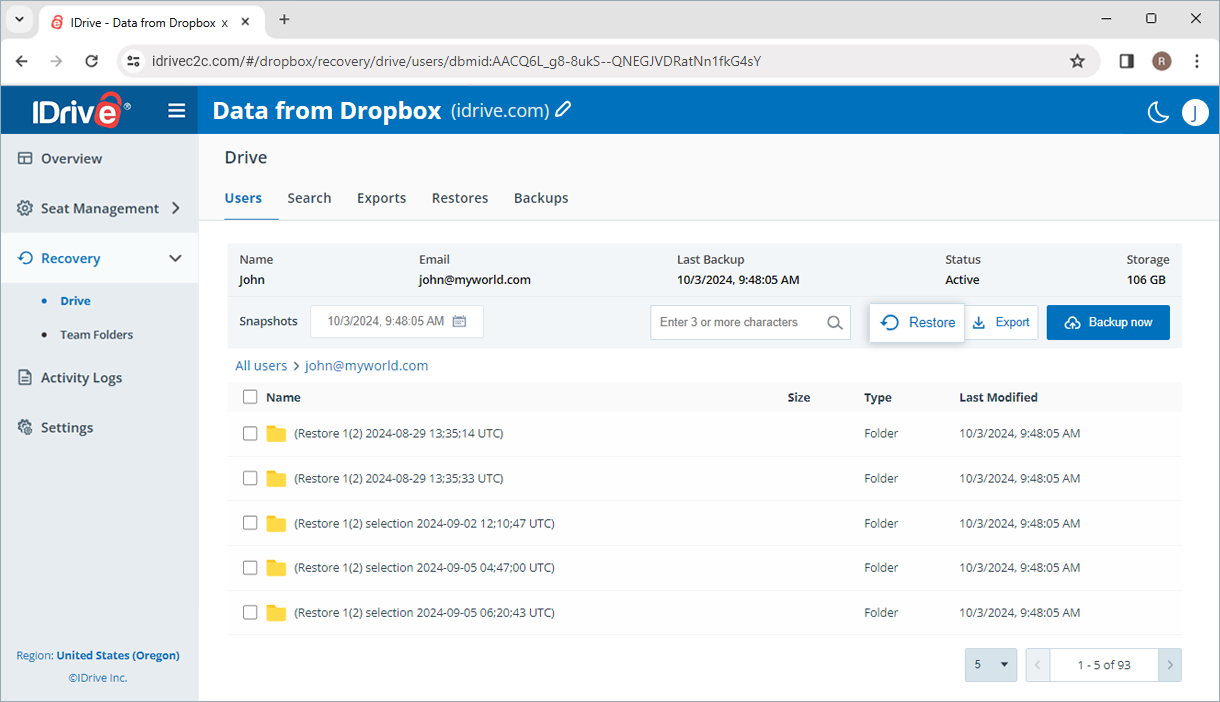The image size is (1220, 702).
Task: Click the search magnifier icon in search box
Action: point(835,322)
